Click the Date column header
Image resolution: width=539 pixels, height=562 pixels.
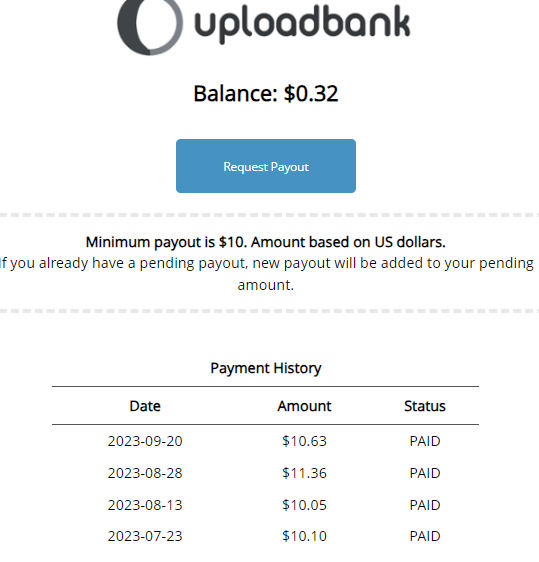click(x=145, y=406)
